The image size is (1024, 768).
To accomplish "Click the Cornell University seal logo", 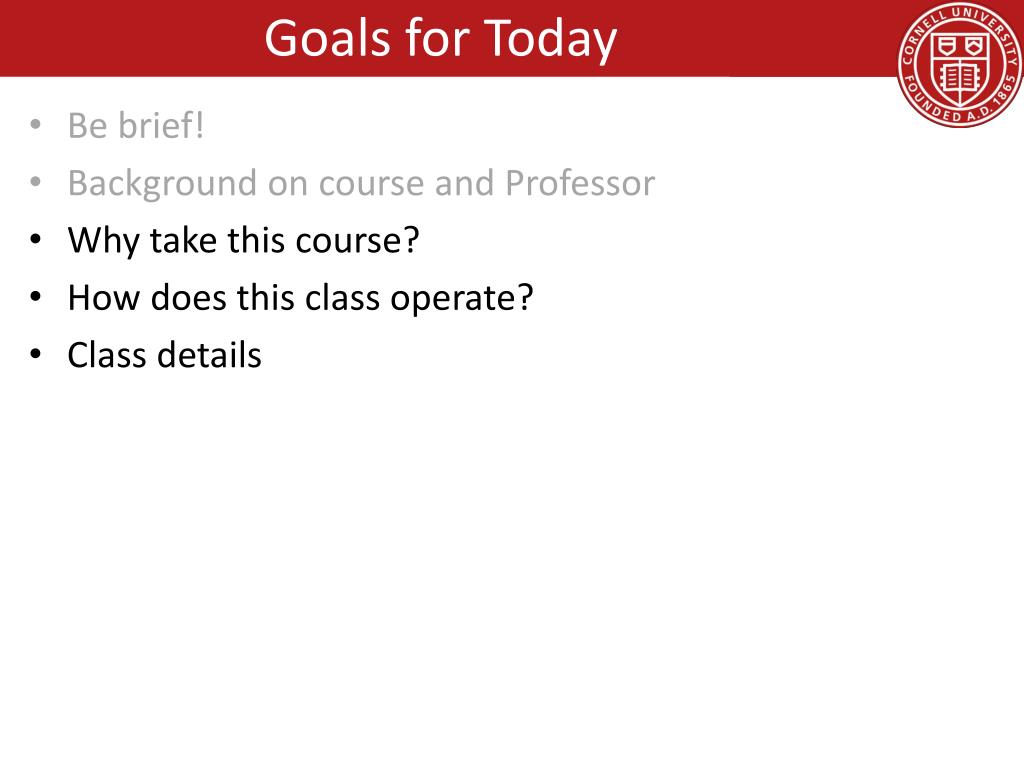I will coord(961,63).
